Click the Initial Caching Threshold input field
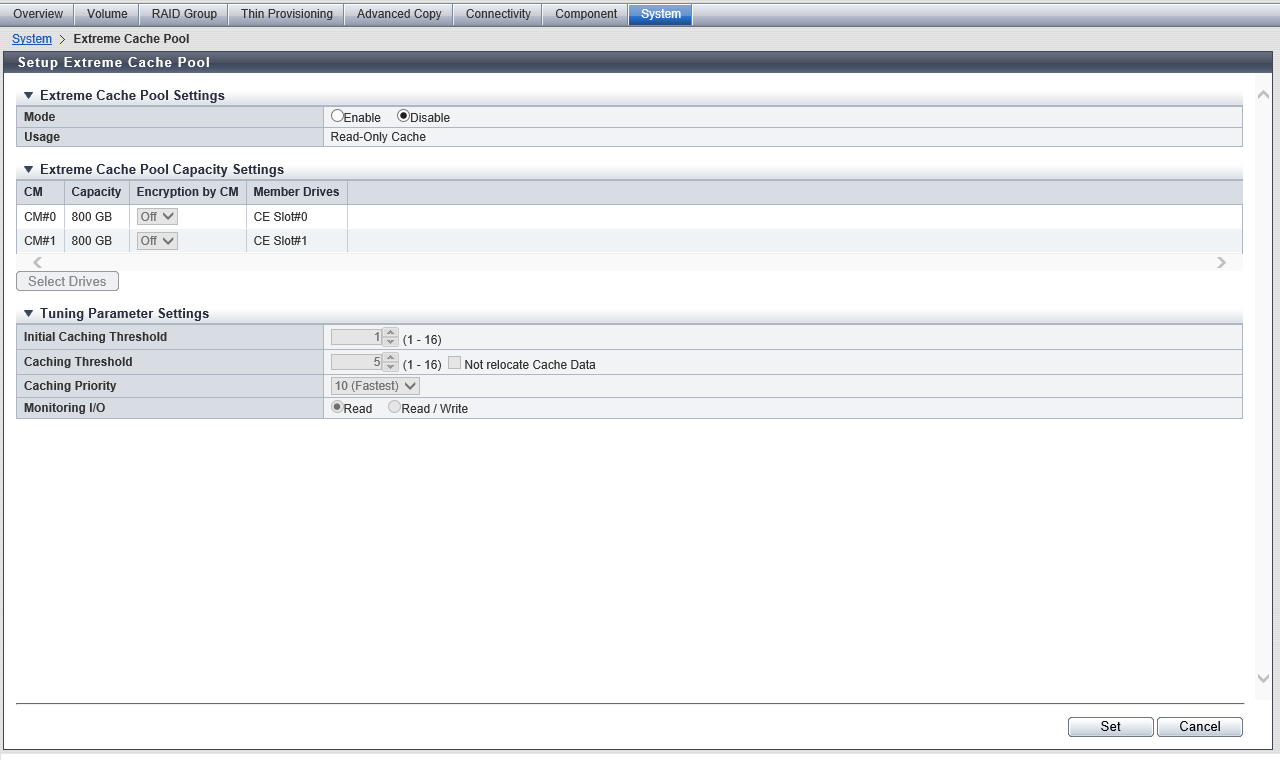1280x760 pixels. 357,338
